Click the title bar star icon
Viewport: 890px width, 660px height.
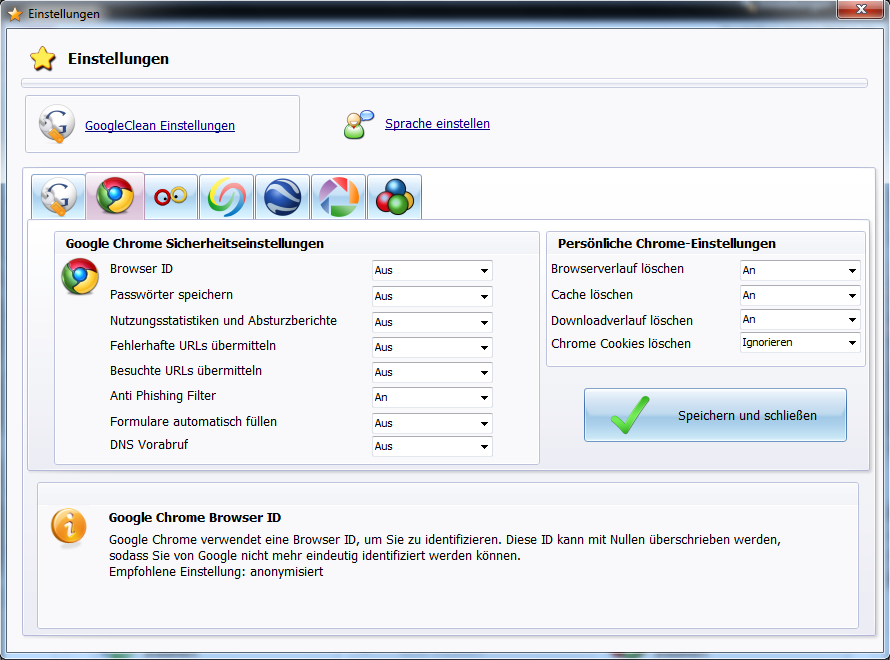pyautogui.click(x=15, y=14)
